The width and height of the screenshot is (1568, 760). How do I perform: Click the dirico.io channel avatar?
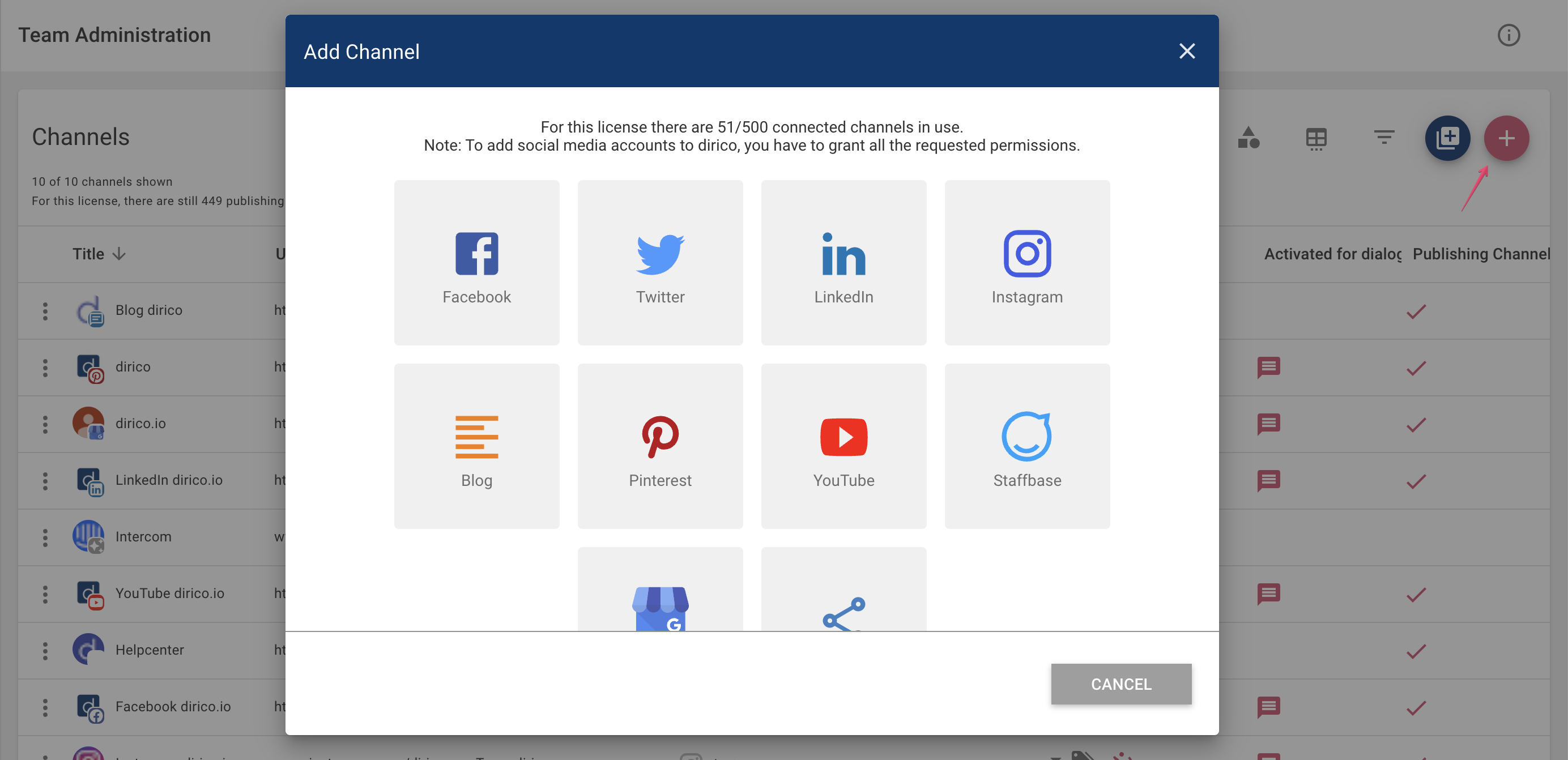pos(89,424)
